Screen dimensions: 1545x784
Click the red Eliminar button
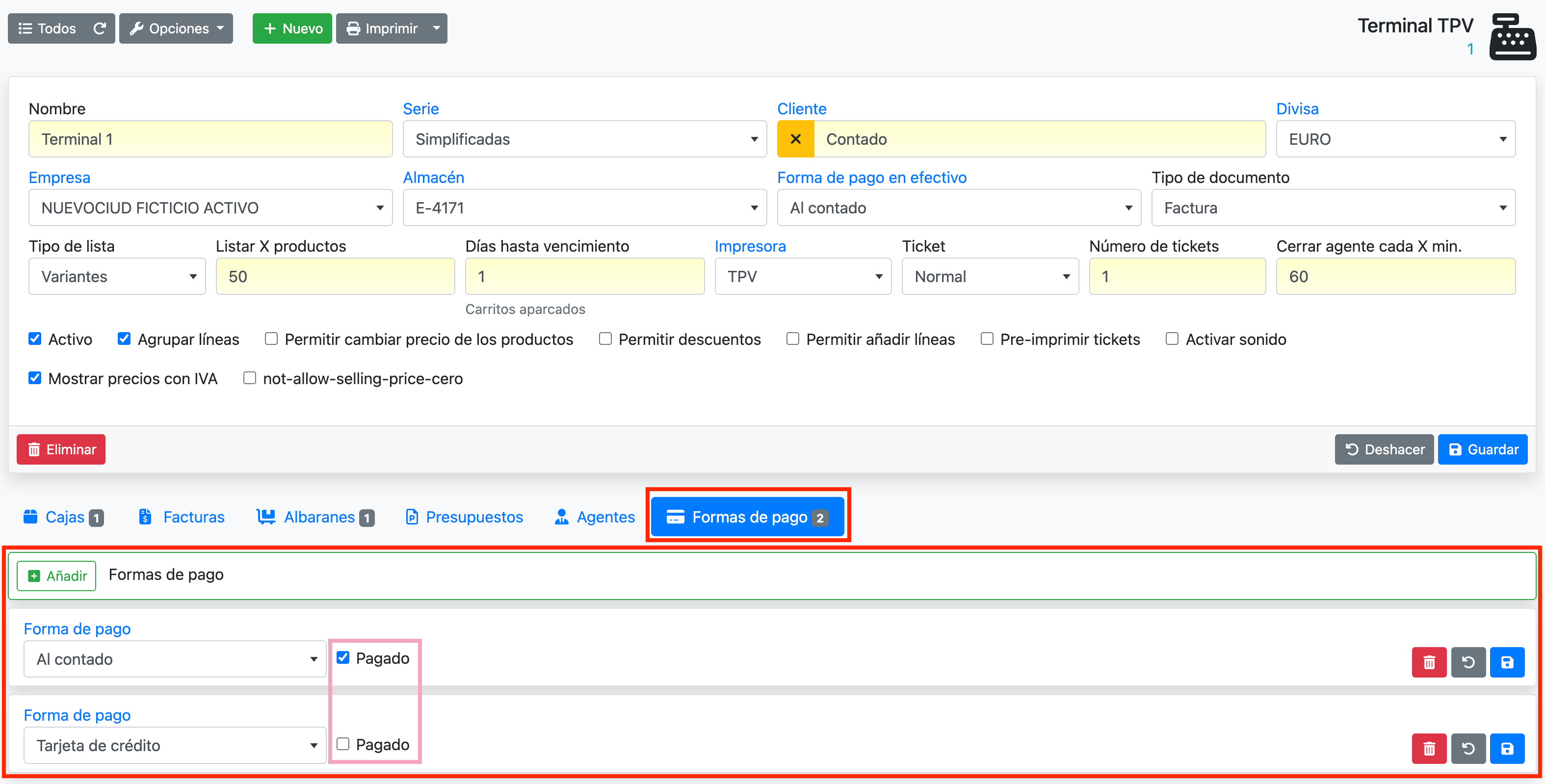(x=61, y=449)
